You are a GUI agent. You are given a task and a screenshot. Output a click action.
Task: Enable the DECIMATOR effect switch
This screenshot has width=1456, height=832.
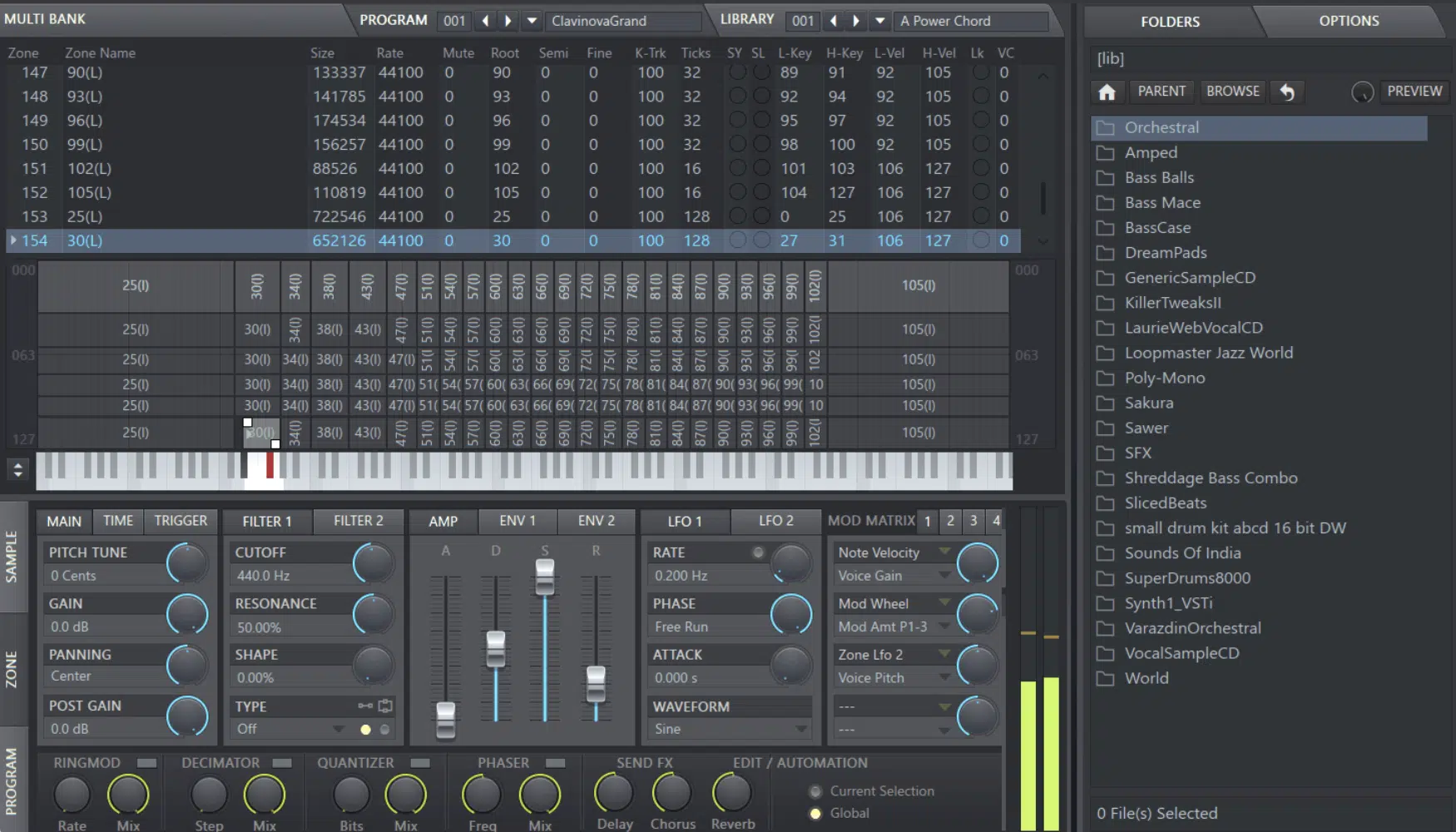tap(283, 763)
